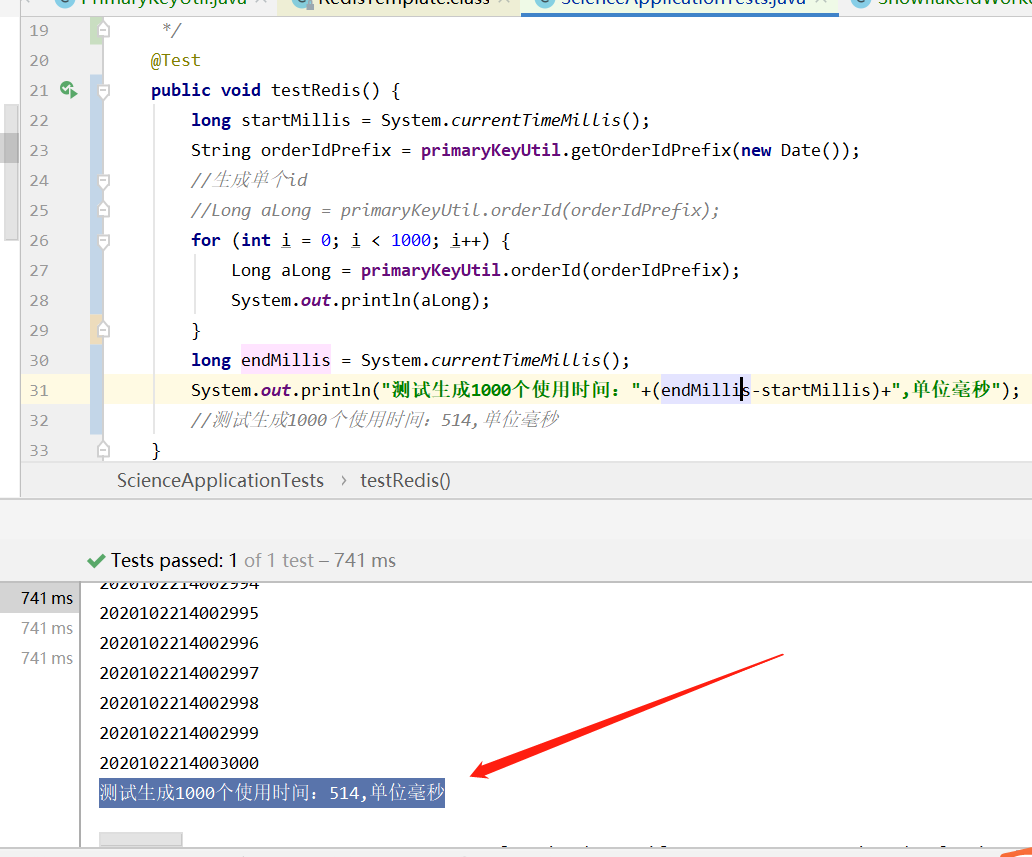
Task: Click the green Tests passed checkmark icon
Action: point(96,561)
